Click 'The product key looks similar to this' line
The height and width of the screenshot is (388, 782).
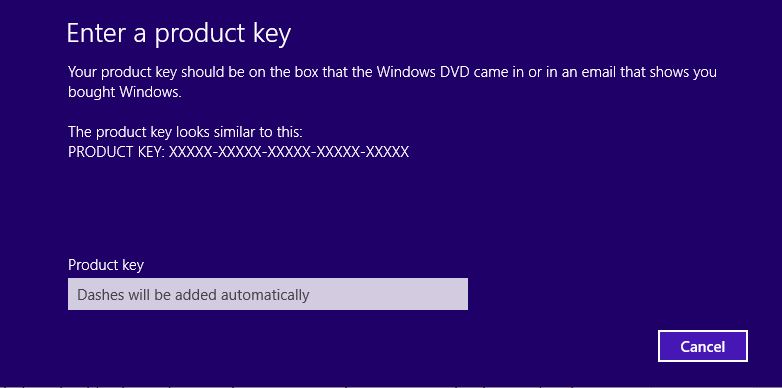pos(186,133)
